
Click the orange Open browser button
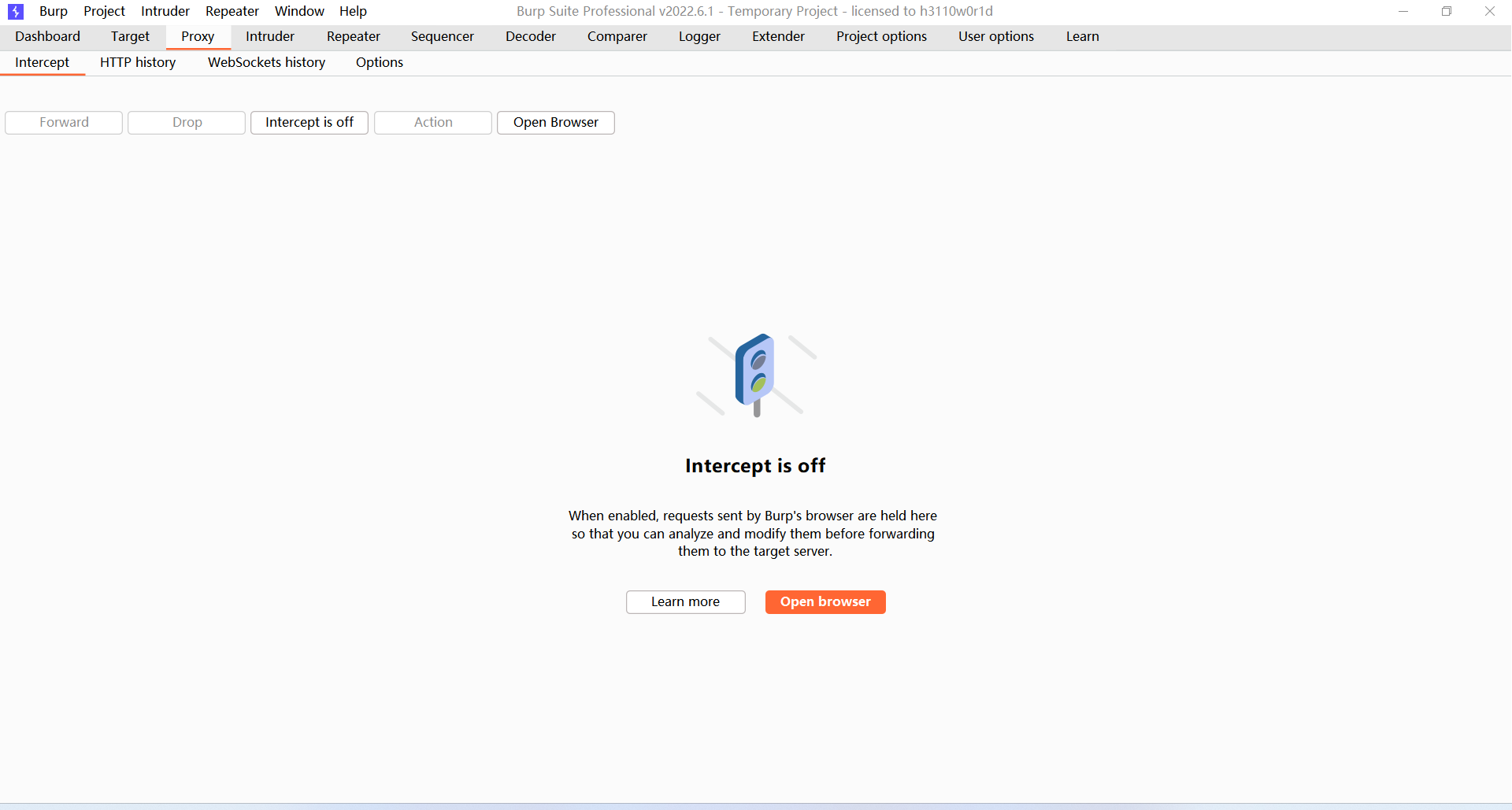[x=825, y=601]
